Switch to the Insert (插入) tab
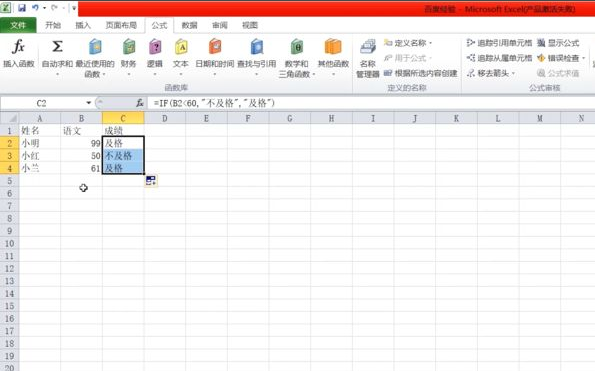The width and height of the screenshot is (595, 371). (x=83, y=25)
